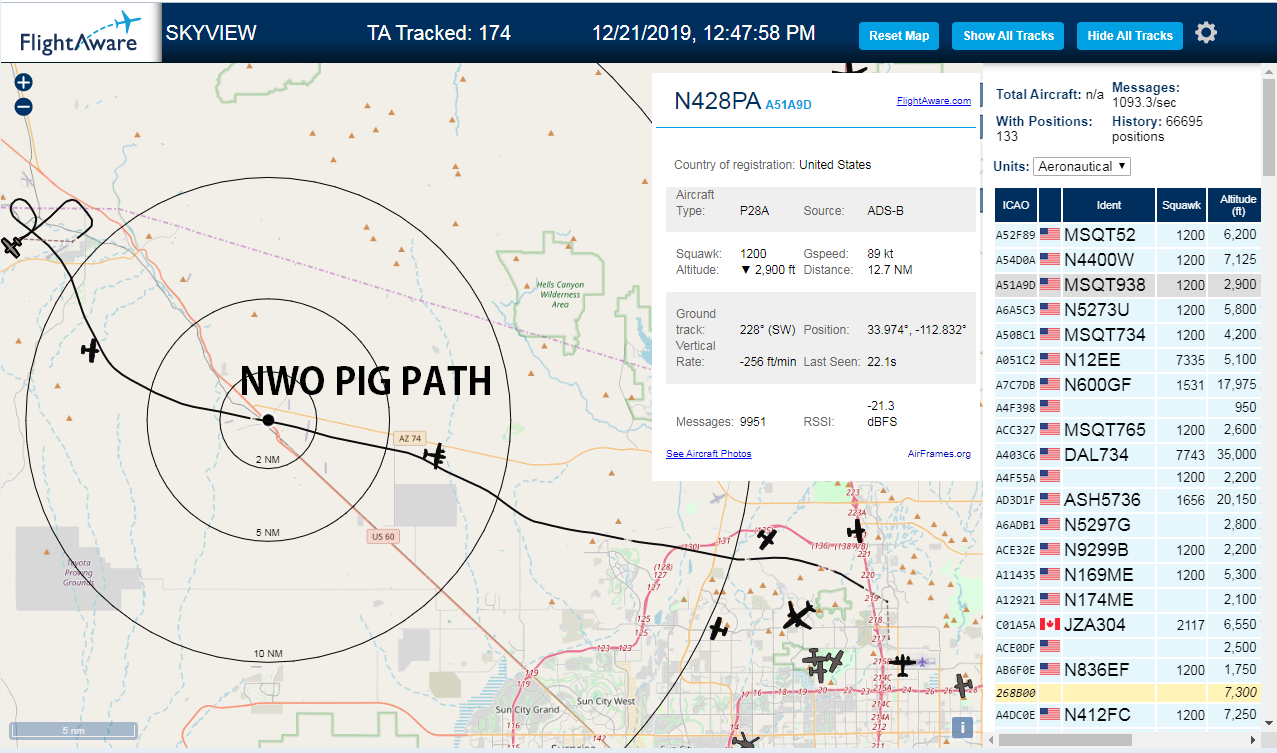Select the N600GF row
This screenshot has height=753, width=1277.
pyautogui.click(x=1128, y=383)
